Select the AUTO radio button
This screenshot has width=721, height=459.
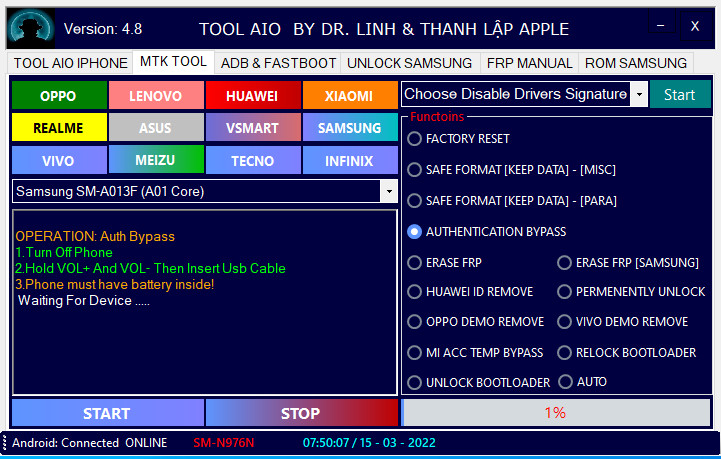click(582, 382)
